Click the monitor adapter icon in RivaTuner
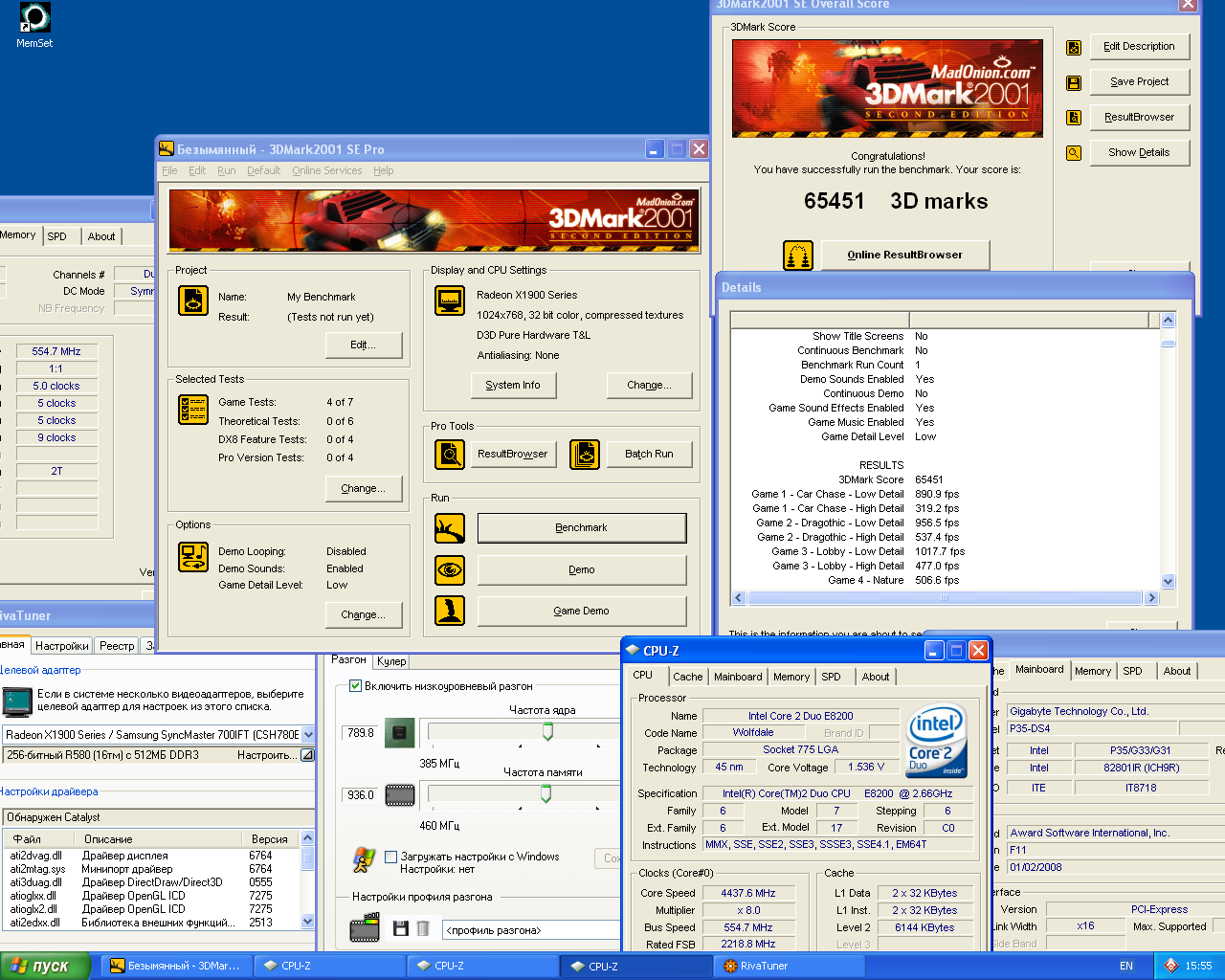Viewport: 1225px width, 980px height. [17, 702]
